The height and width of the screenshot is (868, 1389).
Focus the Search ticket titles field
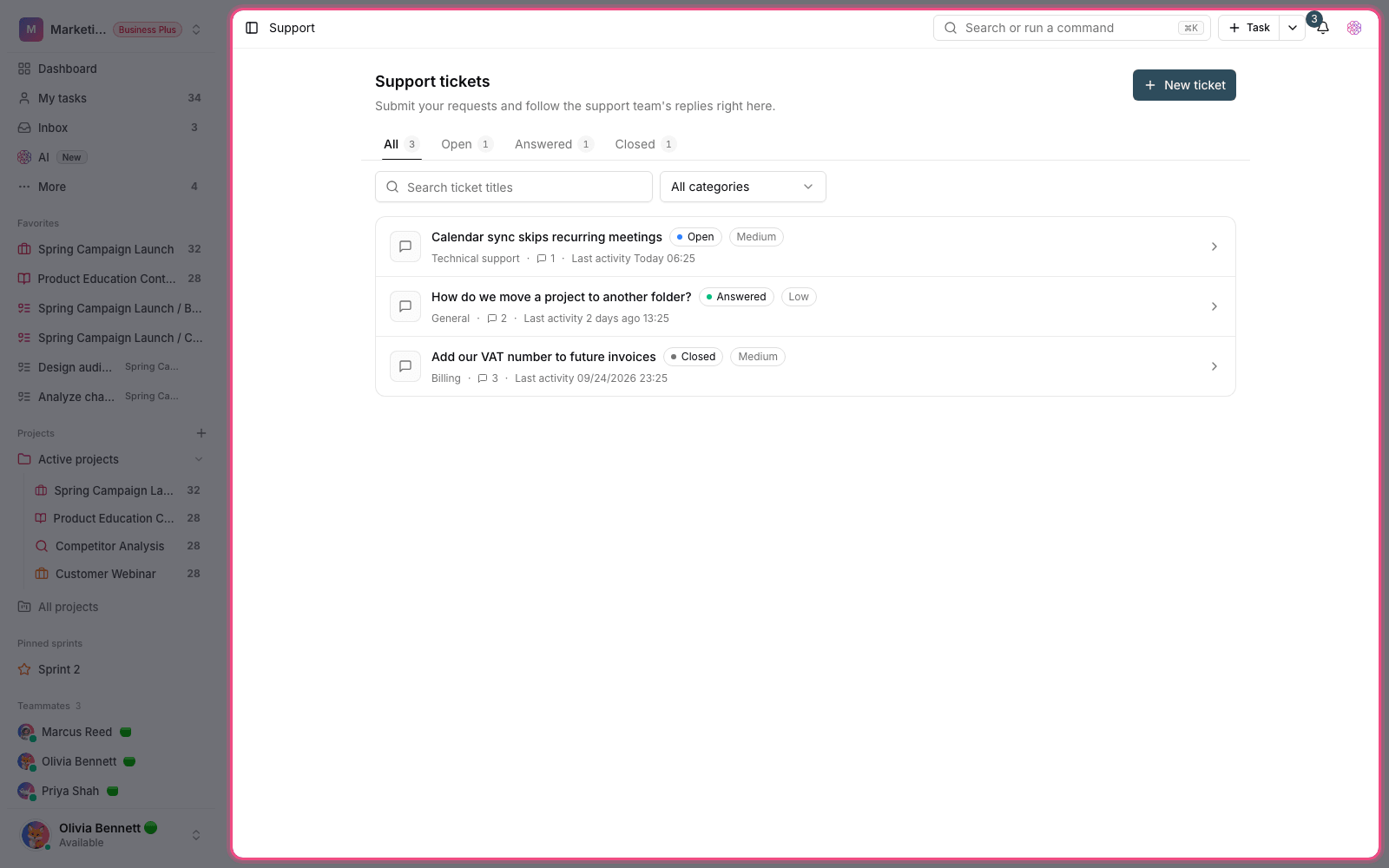point(514,187)
